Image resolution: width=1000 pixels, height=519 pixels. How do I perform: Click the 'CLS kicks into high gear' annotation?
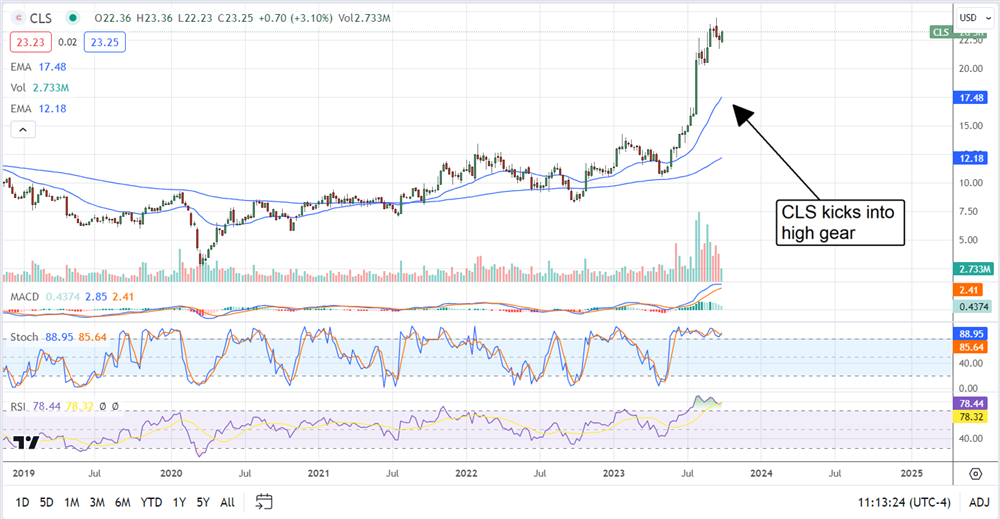pyautogui.click(x=842, y=222)
